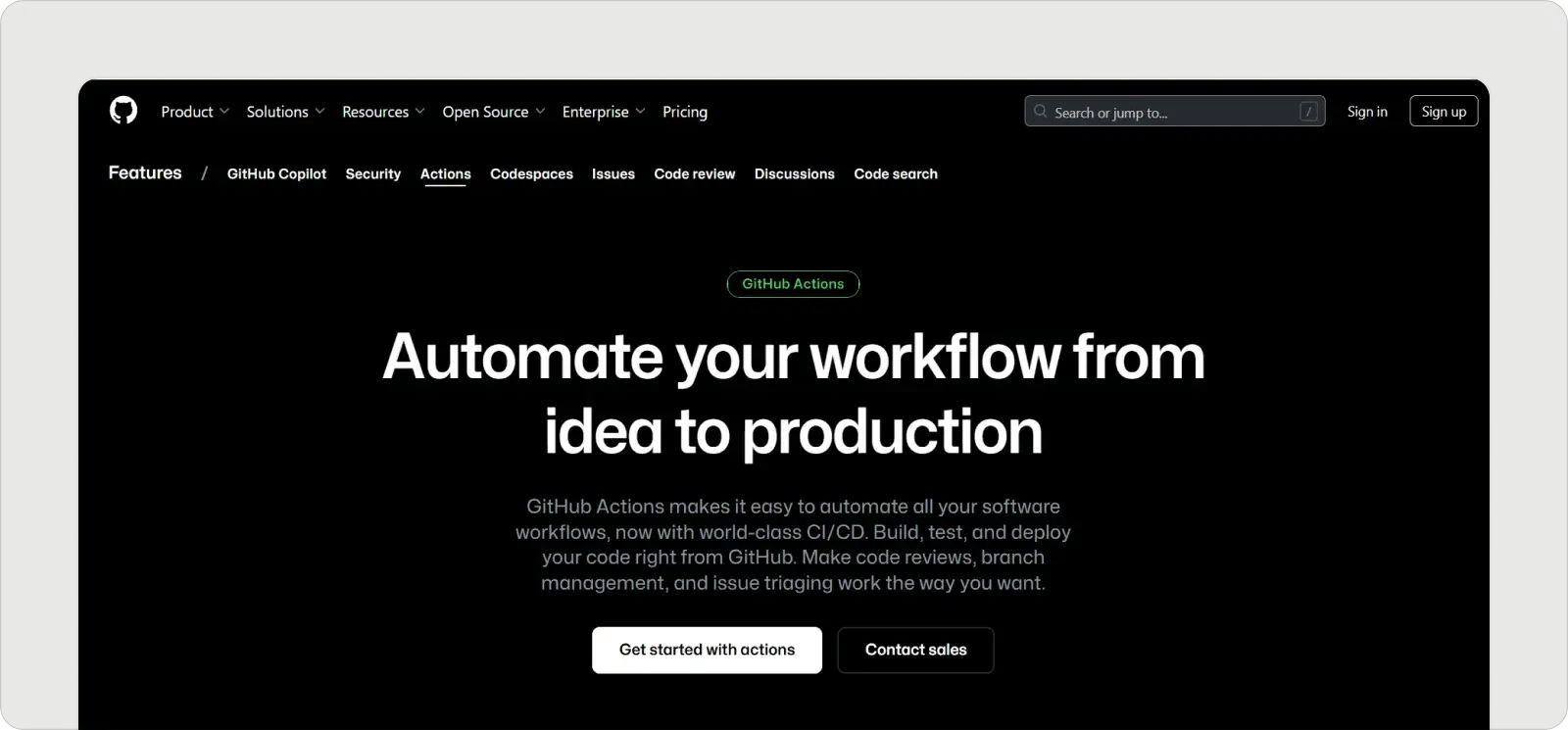Open the Security feature tab
The width and height of the screenshot is (1568, 730).
[373, 174]
